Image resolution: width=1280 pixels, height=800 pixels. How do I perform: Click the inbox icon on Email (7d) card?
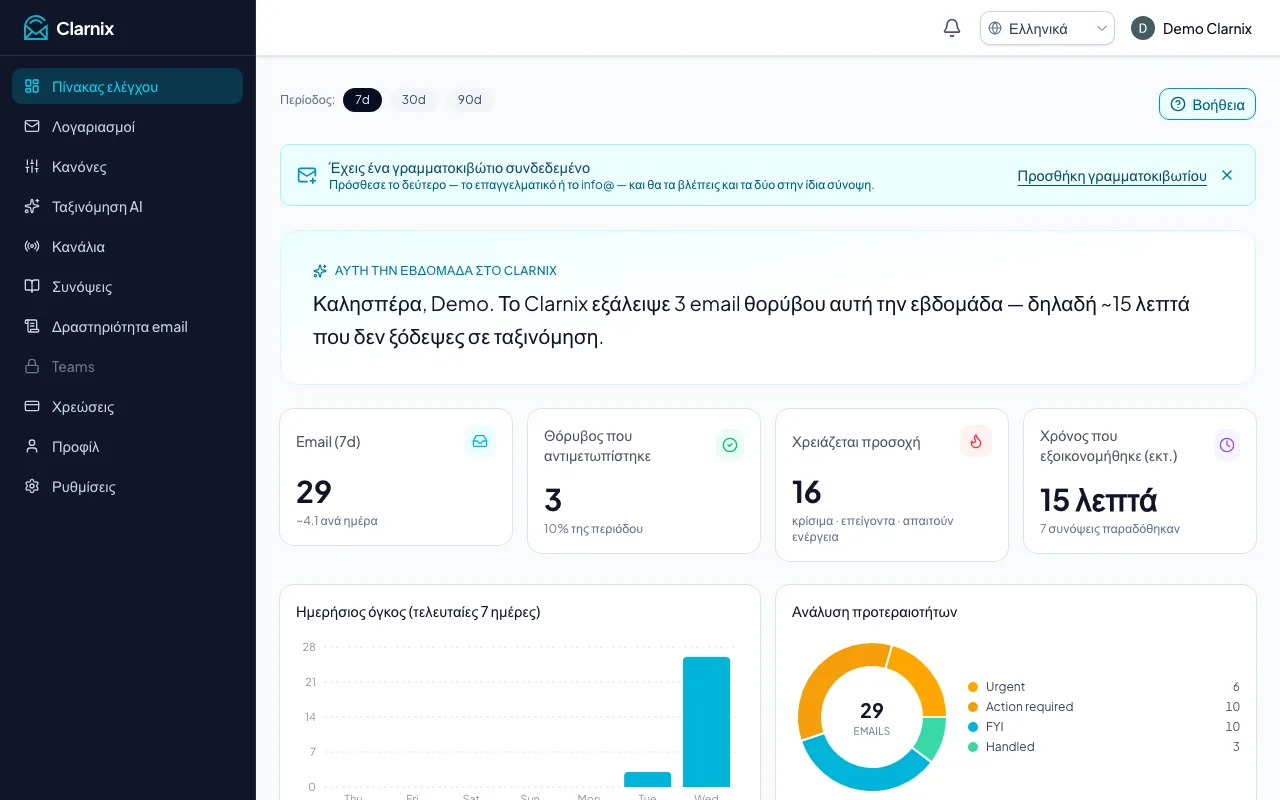[480, 441]
